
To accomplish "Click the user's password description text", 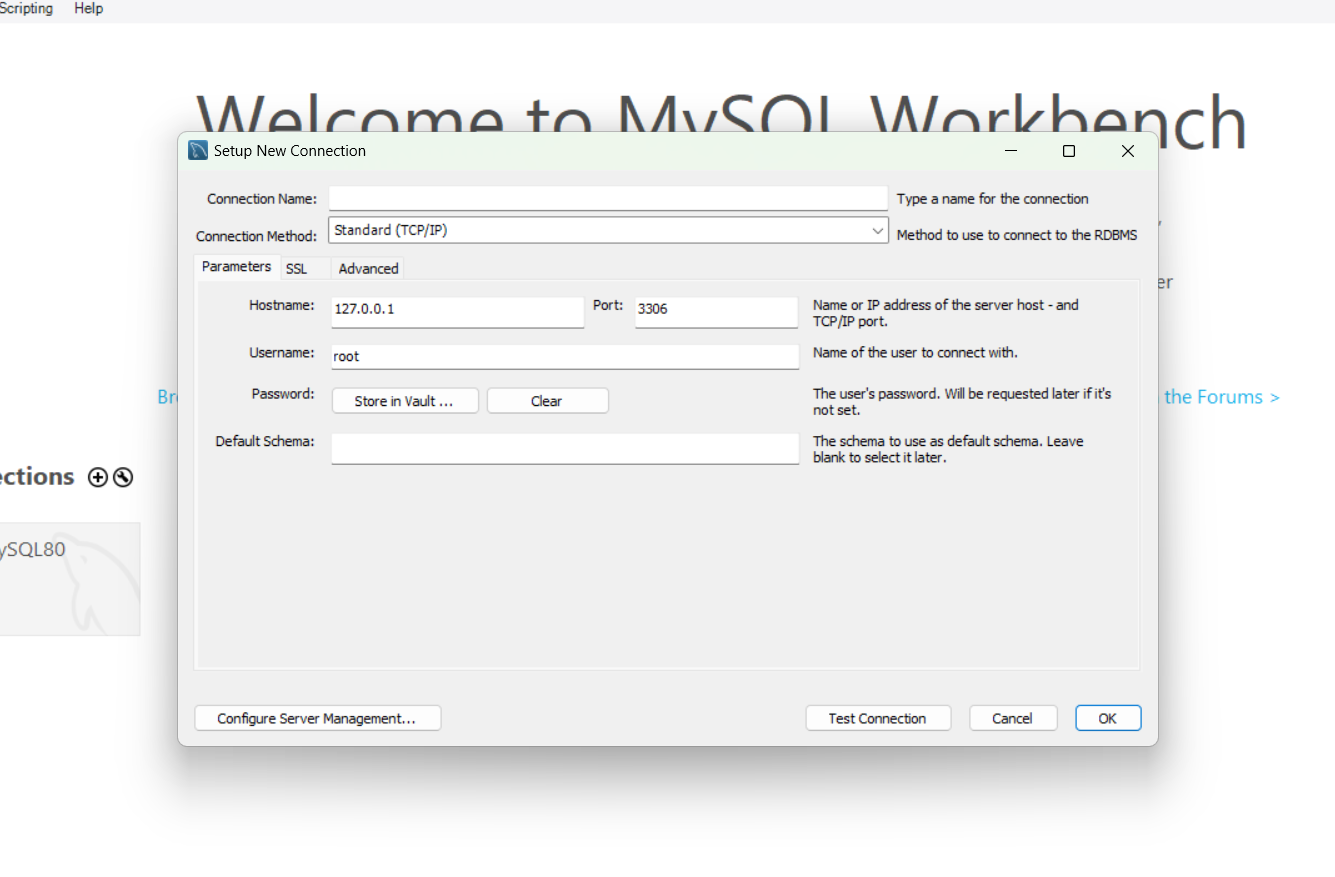I will click(x=962, y=402).
